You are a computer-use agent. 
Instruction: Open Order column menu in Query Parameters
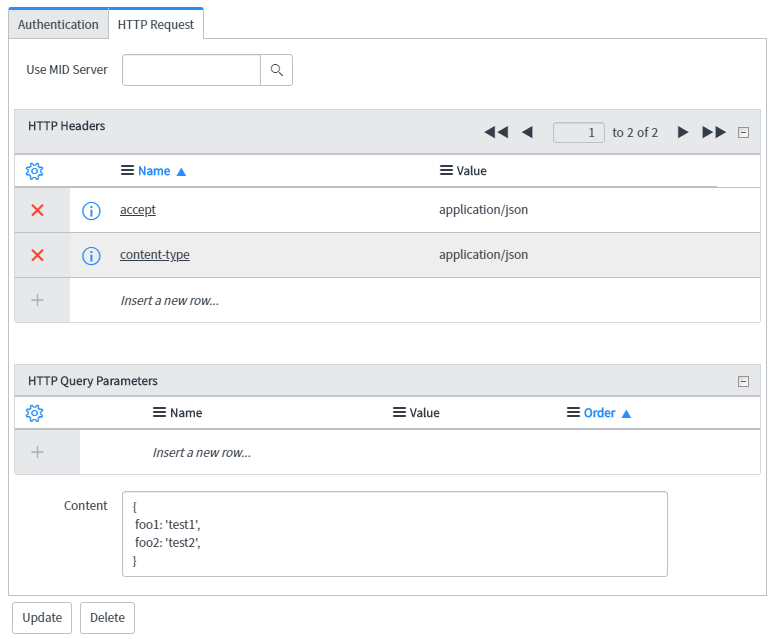[x=573, y=413]
